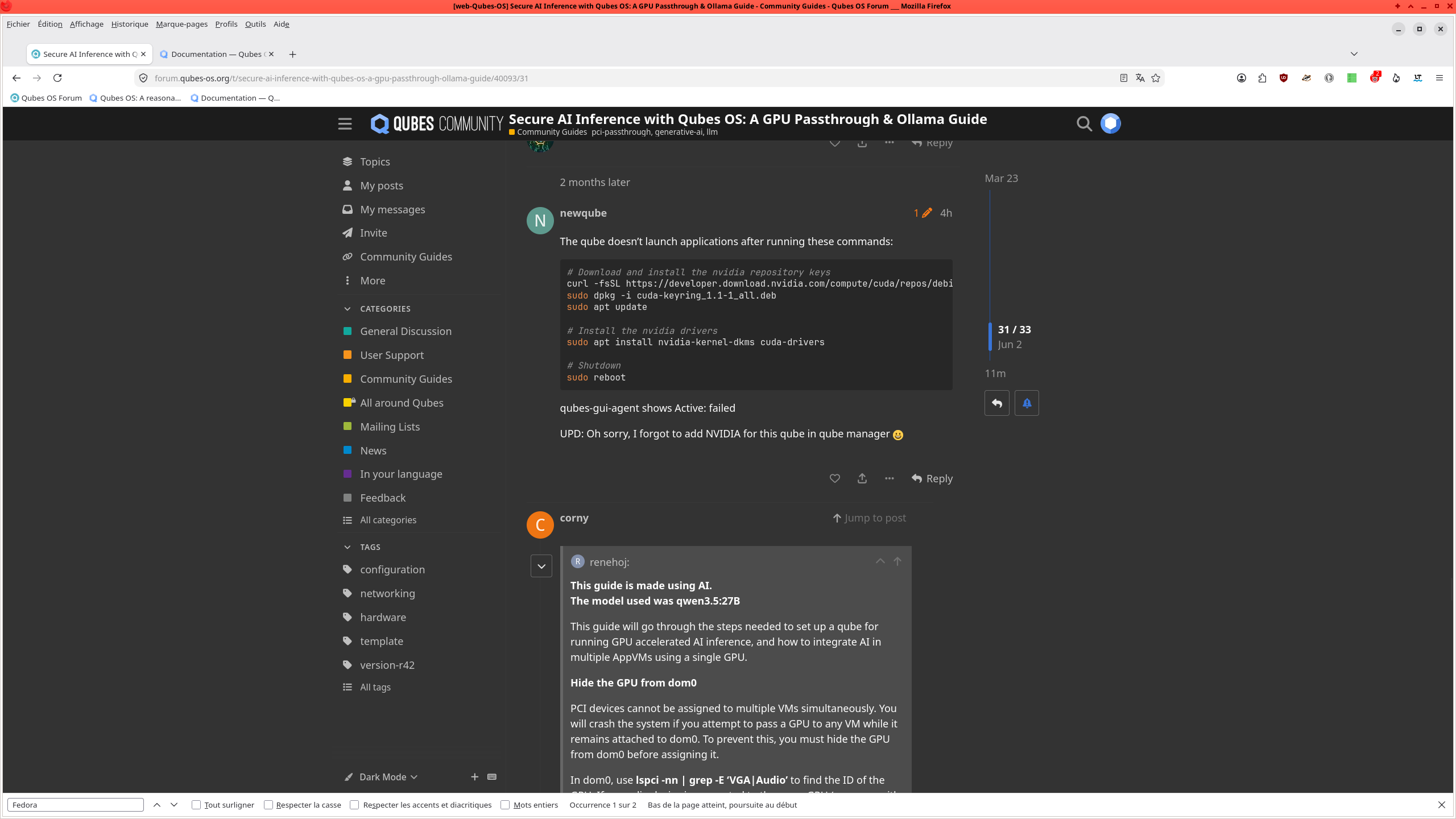Close the Secure AI Inference tab
Viewport: 1456px width, 819px height.
[x=143, y=54]
